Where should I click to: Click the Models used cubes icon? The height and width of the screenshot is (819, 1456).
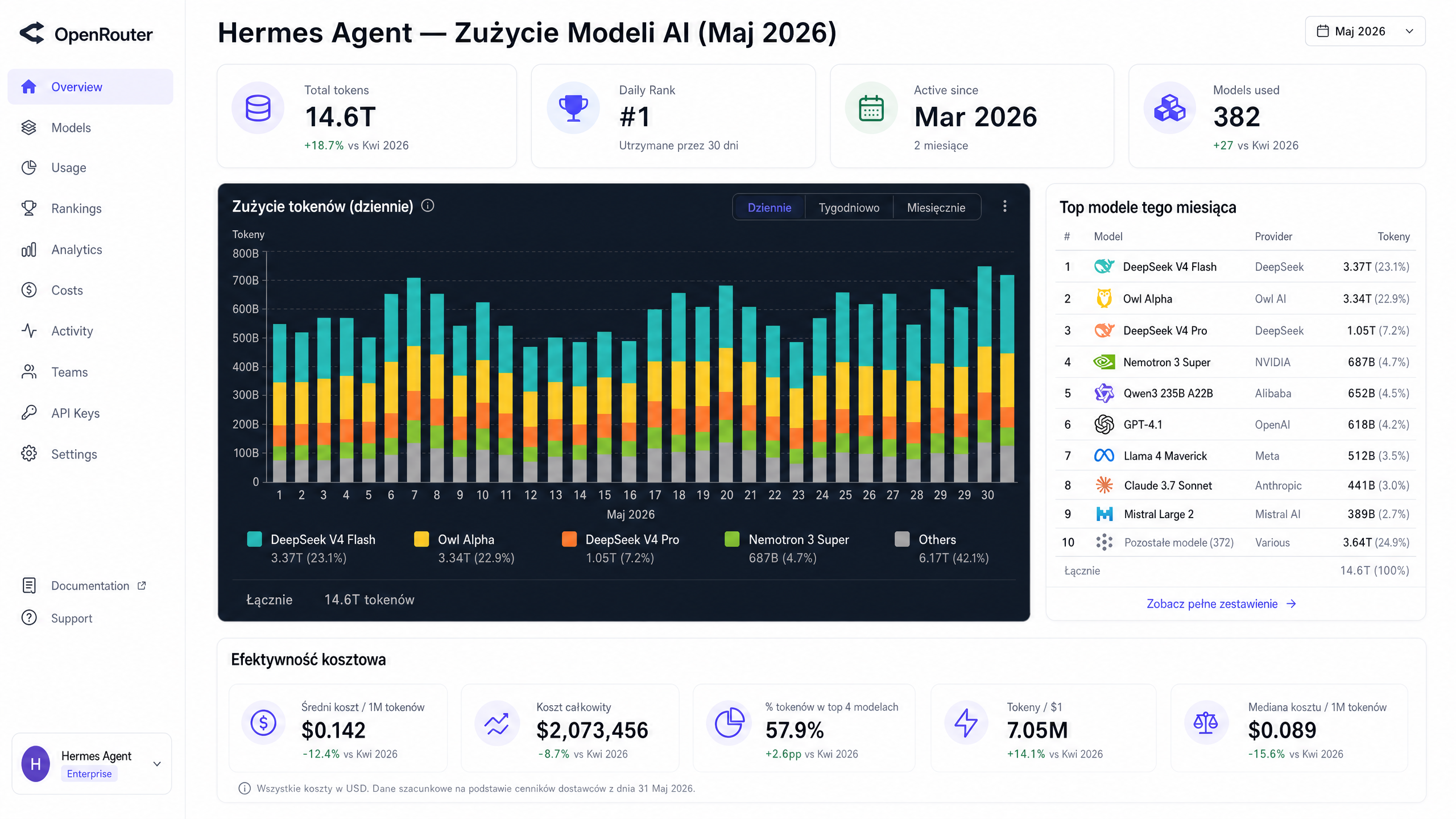pyautogui.click(x=1170, y=107)
